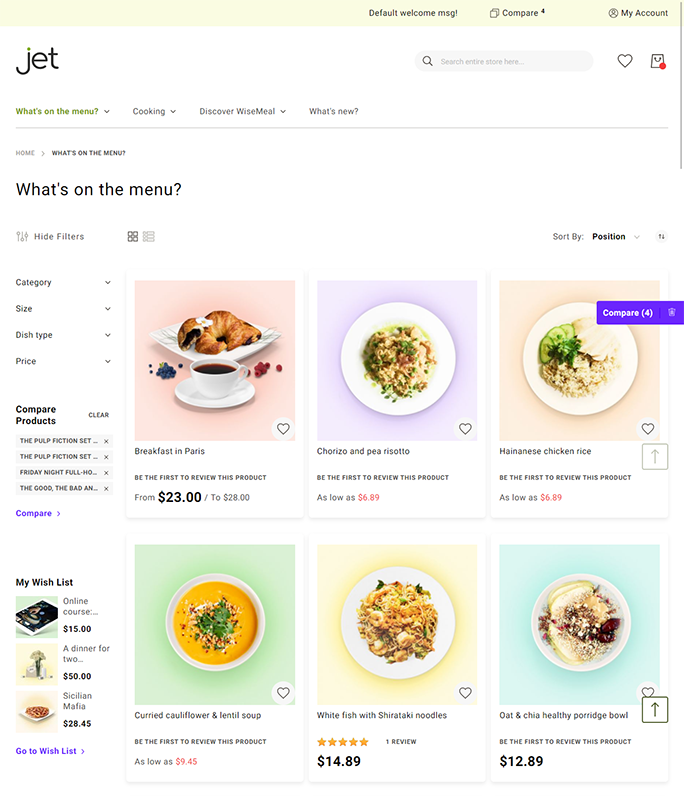Open the shopping cart bag icon
Screen dimensions: 684x796
658,61
